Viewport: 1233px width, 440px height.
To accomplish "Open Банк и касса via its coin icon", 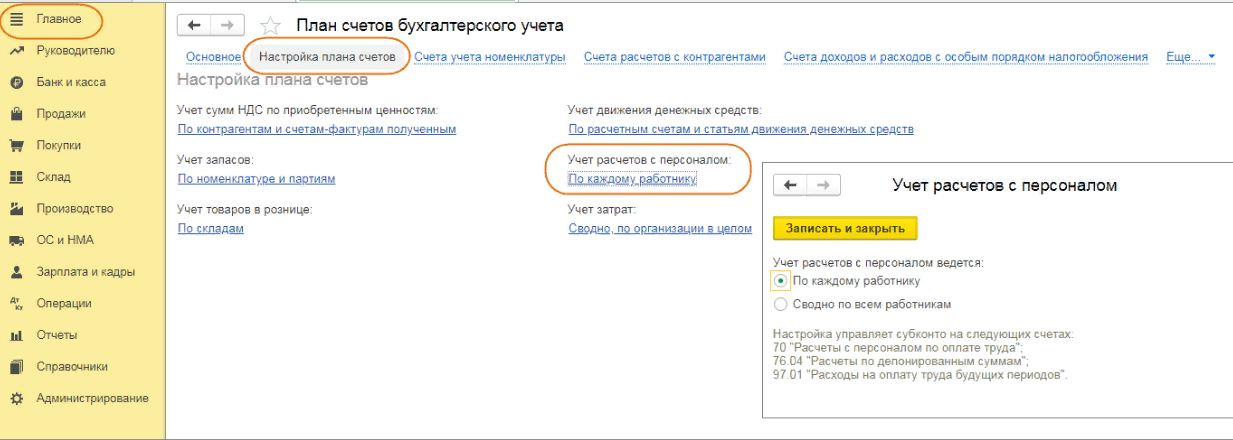I will [x=16, y=82].
